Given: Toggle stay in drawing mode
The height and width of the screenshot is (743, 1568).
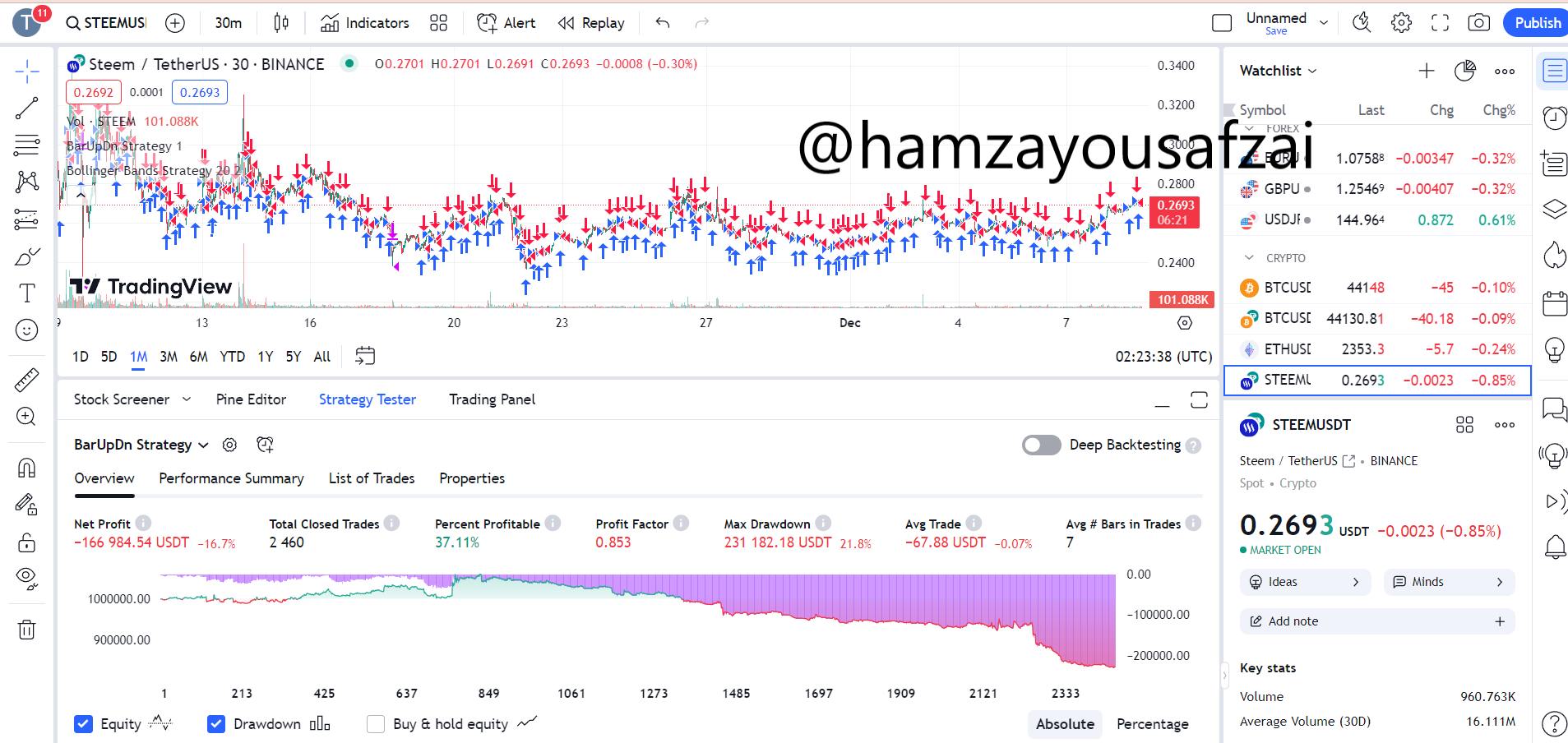Looking at the screenshot, I should pyautogui.click(x=27, y=505).
